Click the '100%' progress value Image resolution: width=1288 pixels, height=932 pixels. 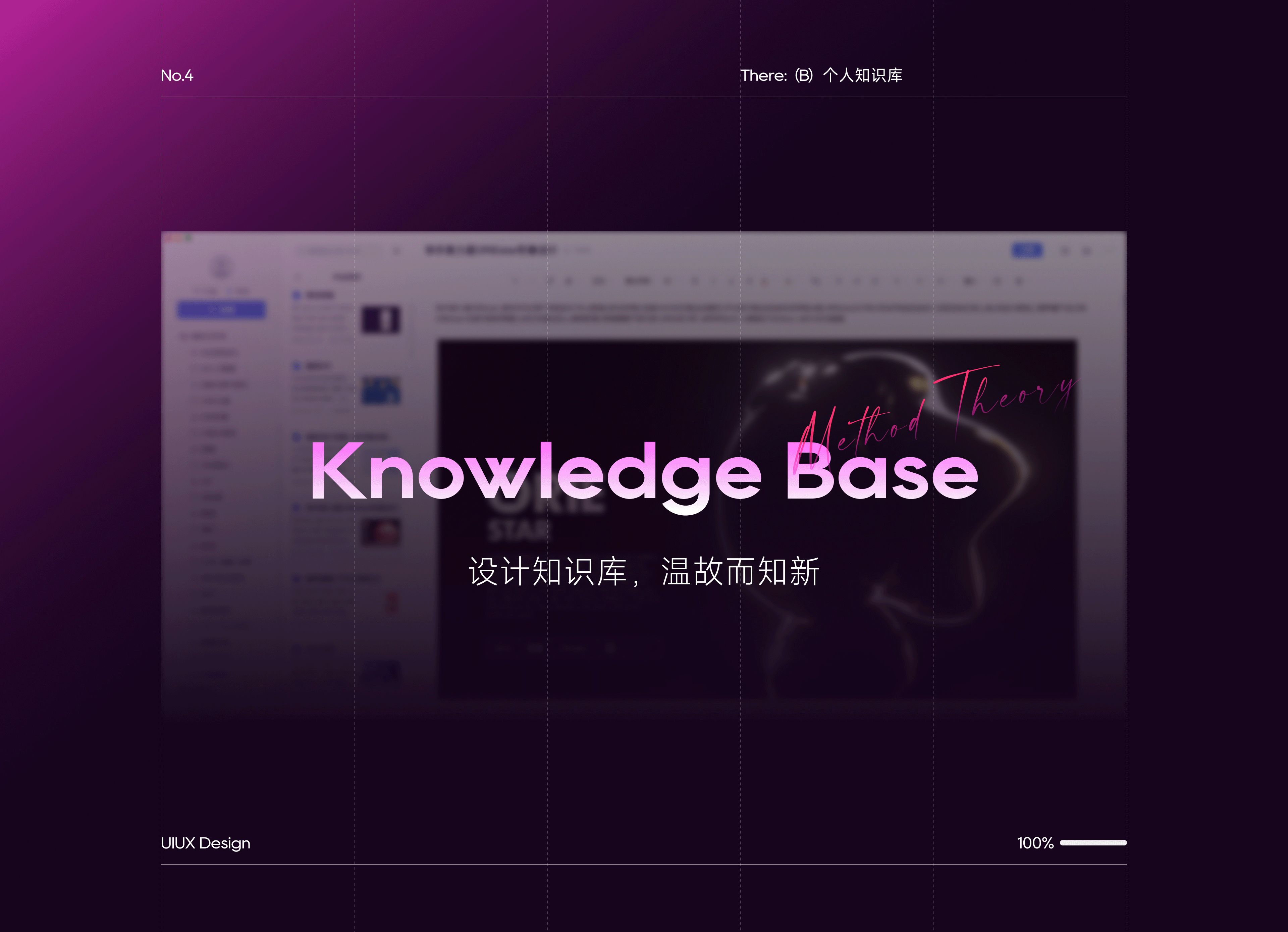(1035, 843)
